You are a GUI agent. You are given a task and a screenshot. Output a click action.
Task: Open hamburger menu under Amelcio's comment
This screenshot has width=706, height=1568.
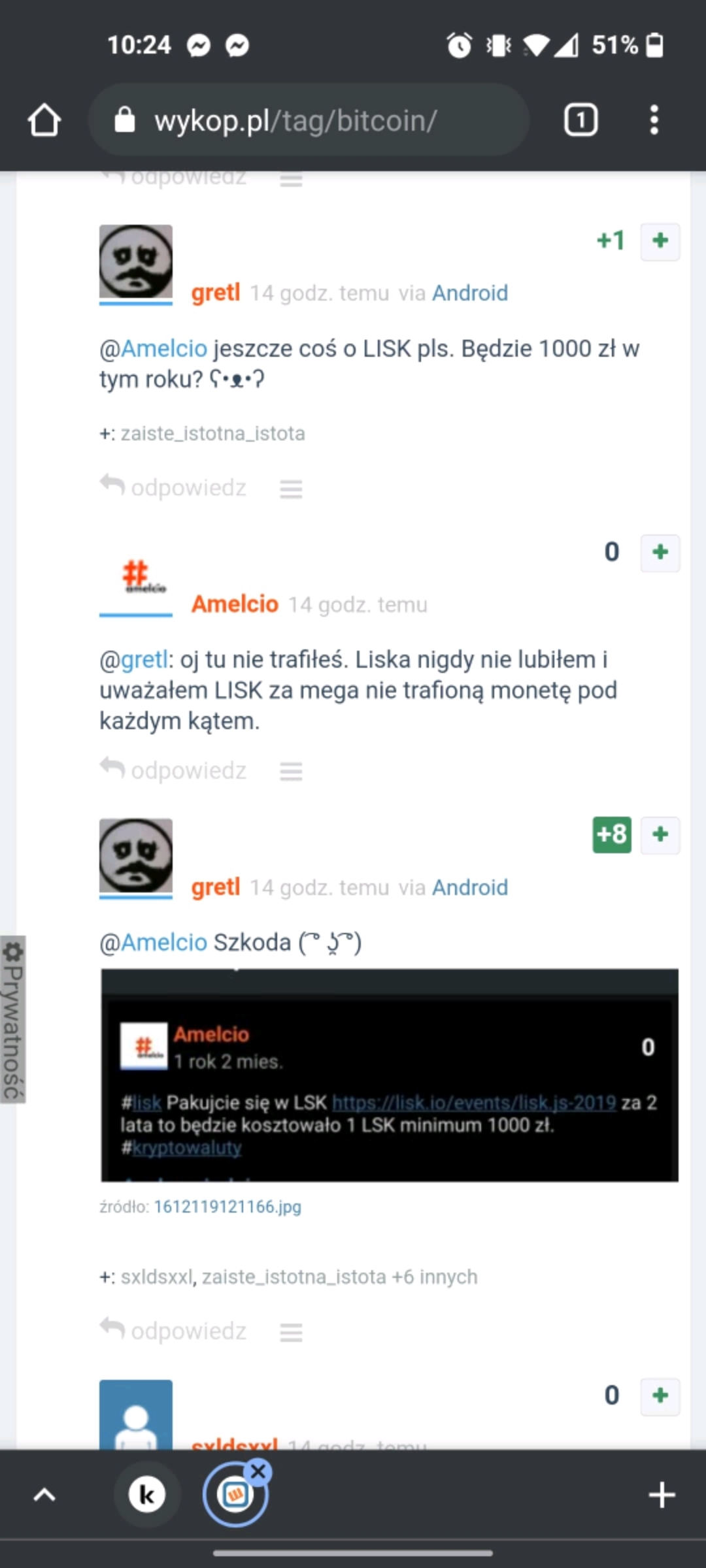point(291,772)
